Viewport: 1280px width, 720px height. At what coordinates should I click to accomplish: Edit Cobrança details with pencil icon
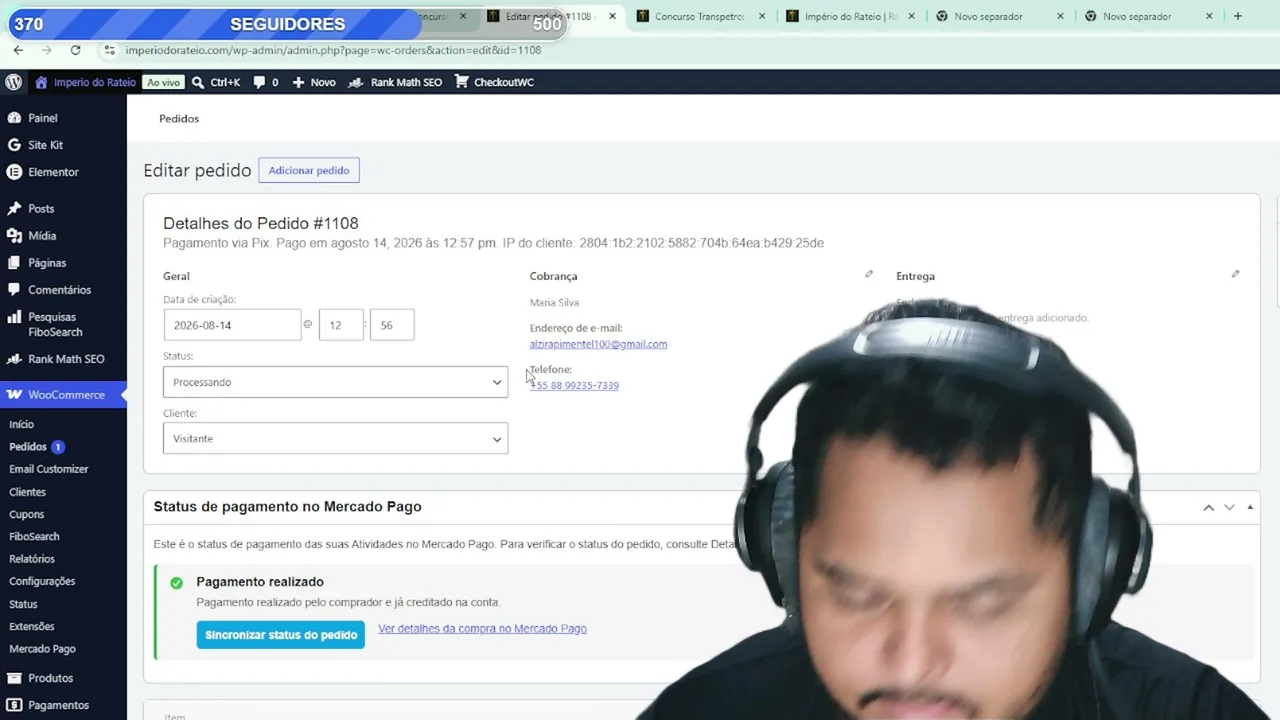tap(869, 274)
